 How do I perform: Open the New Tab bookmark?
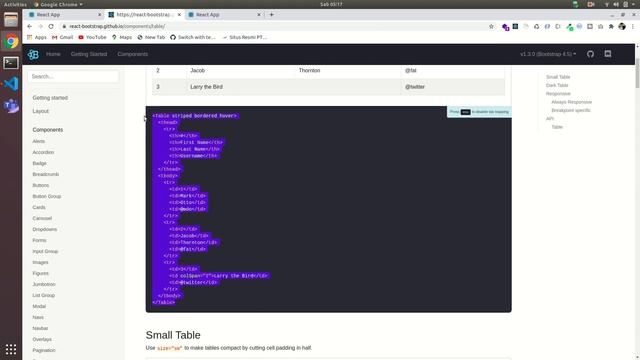click(x=151, y=37)
